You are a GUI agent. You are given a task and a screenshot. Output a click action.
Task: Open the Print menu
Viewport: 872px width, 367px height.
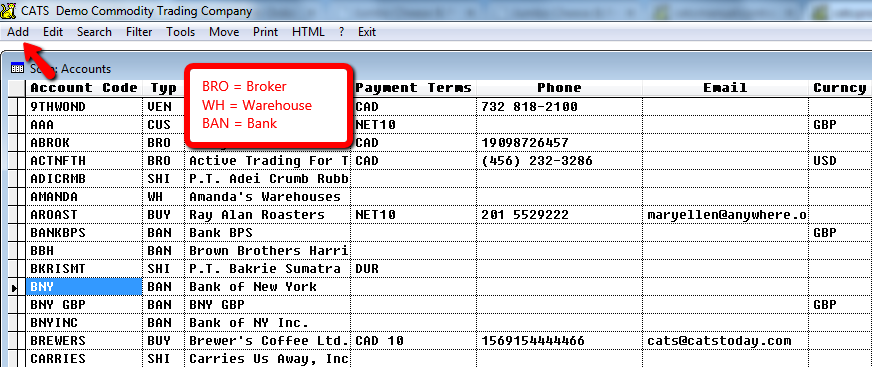pos(265,32)
